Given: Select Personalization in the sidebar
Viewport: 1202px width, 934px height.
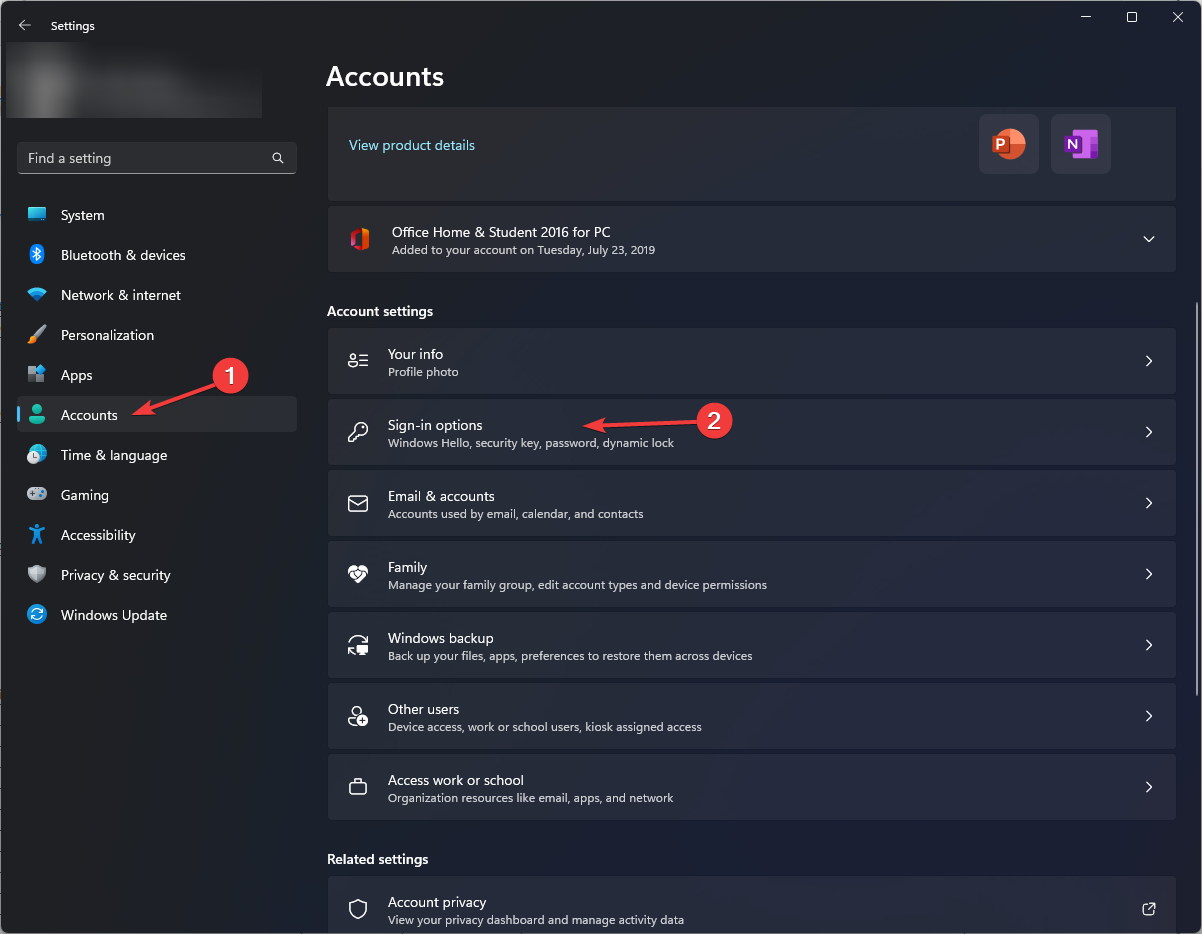Looking at the screenshot, I should tap(107, 335).
